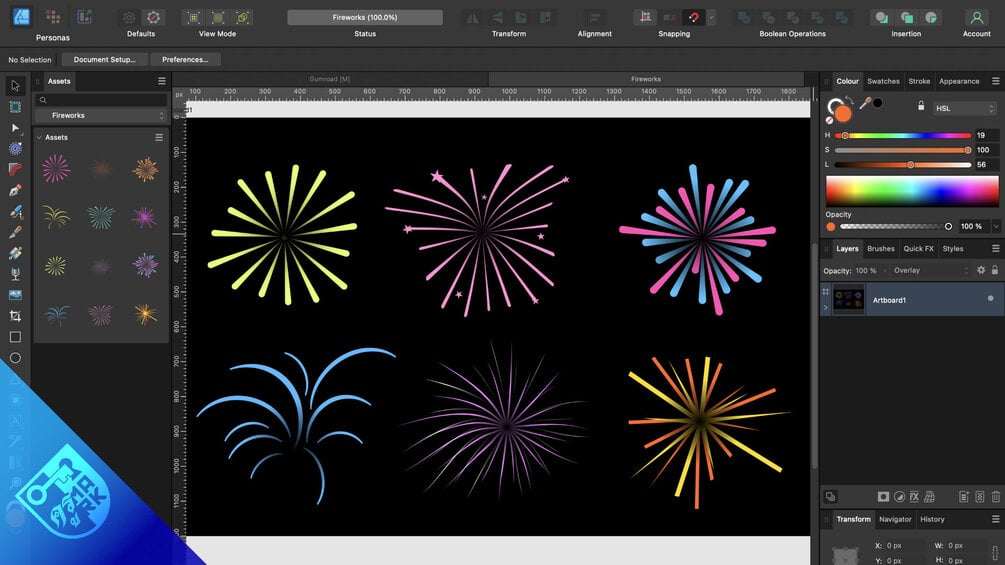Viewport: 1005px width, 565px height.
Task: Click the Add Layer icon
Action: 963,496
